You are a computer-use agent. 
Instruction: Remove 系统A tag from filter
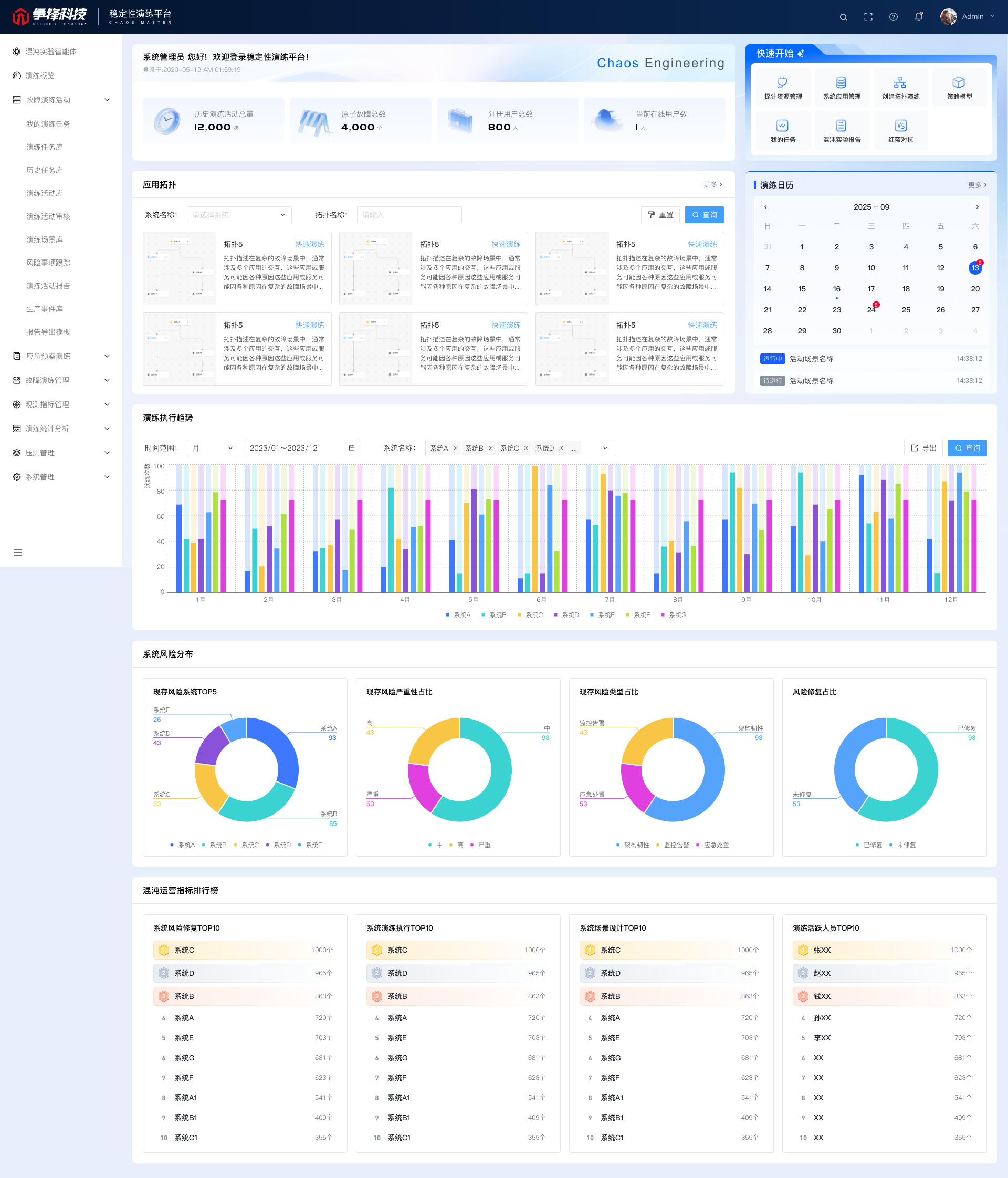tap(456, 448)
